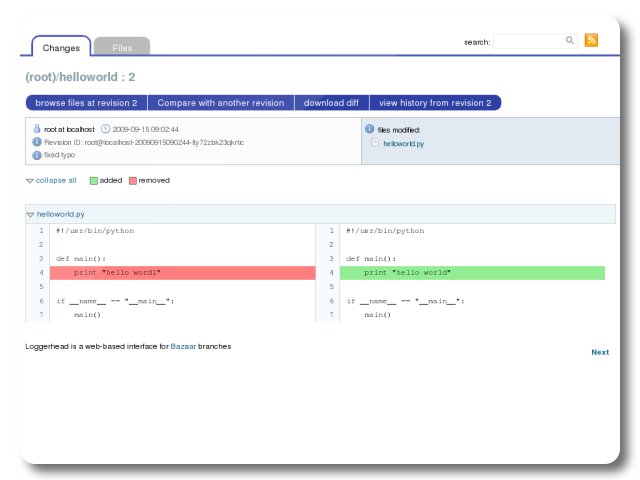Click the RSS feed icon
This screenshot has width=640, height=480.
click(591, 41)
